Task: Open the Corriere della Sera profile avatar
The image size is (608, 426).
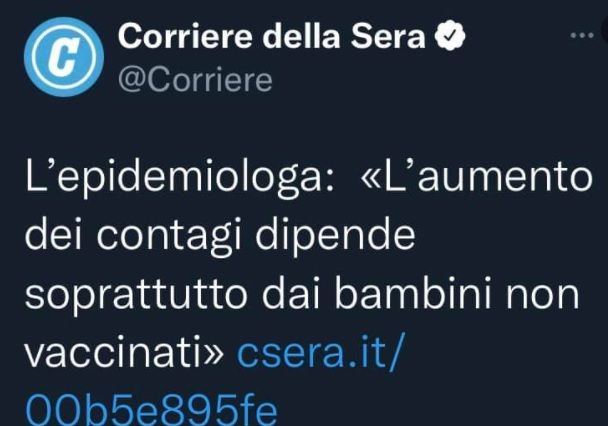Action: tap(64, 57)
